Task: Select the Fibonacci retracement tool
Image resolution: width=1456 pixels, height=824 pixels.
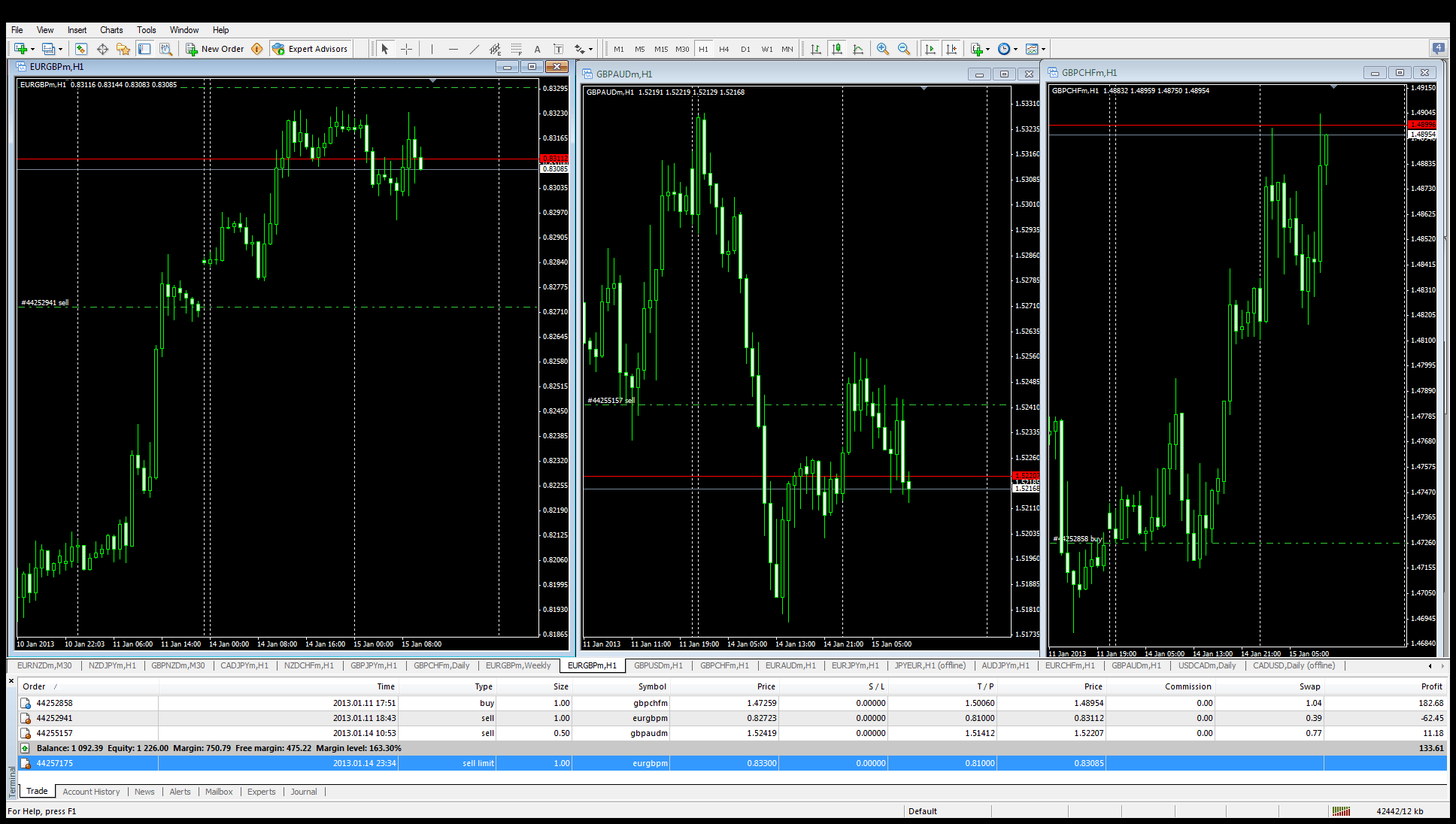Action: coord(516,49)
